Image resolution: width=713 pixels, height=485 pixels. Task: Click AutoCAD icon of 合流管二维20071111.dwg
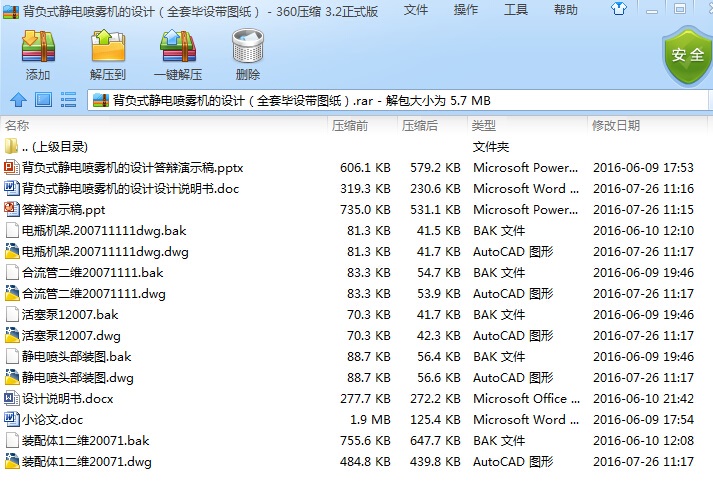11,293
